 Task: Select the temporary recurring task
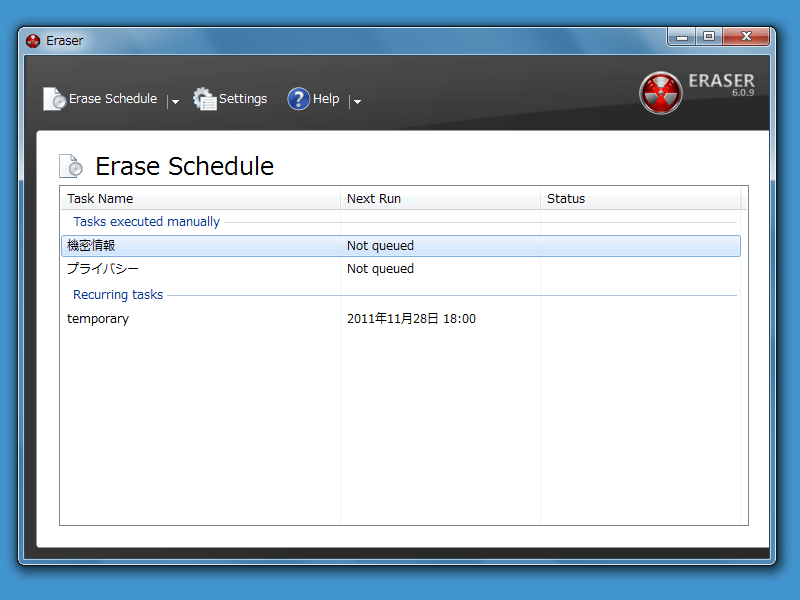point(401,319)
